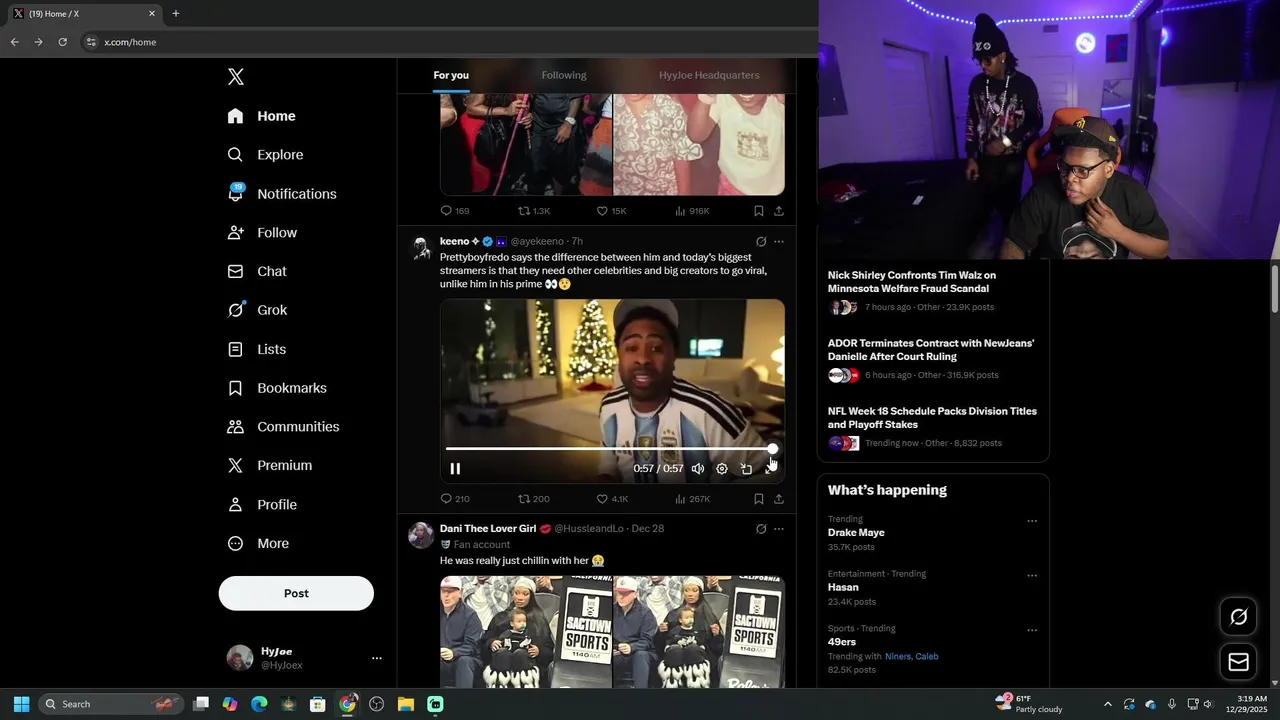The image size is (1280, 720).
Task: Open Notifications with badge count
Action: tap(282, 194)
